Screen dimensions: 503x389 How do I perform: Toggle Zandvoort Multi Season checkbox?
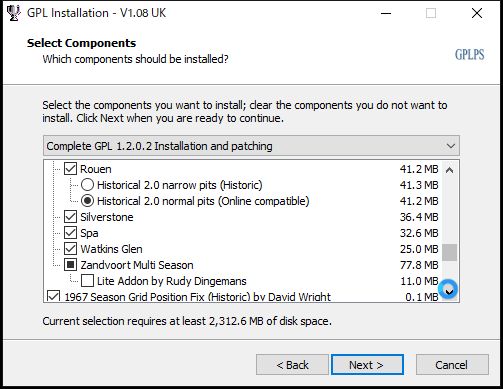tap(70, 265)
